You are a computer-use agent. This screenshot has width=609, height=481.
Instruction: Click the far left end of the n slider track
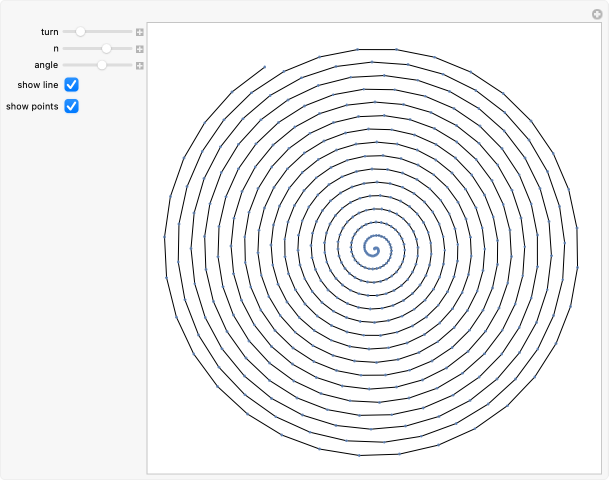click(x=64, y=48)
